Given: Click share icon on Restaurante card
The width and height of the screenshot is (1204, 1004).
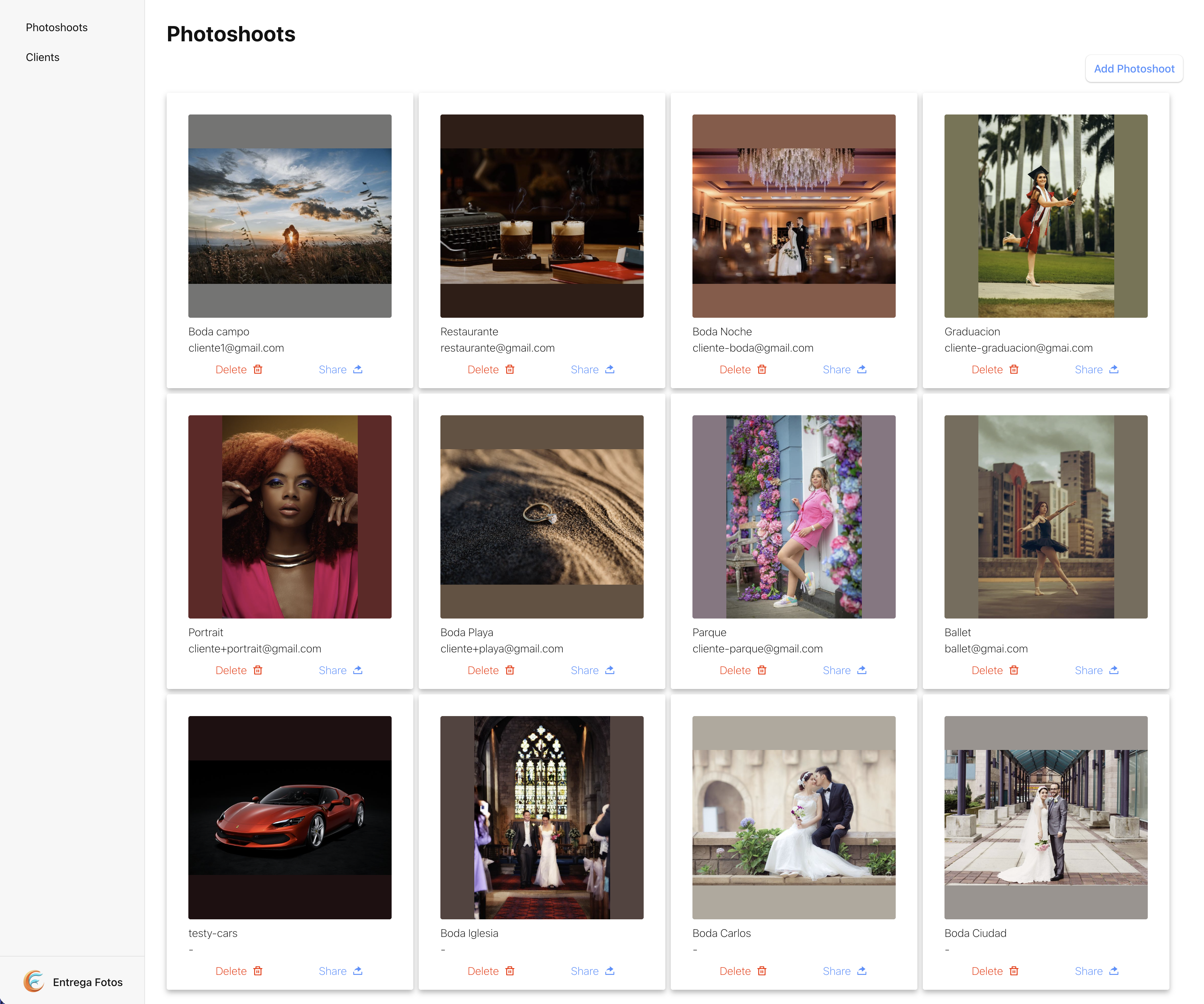Looking at the screenshot, I should (609, 369).
